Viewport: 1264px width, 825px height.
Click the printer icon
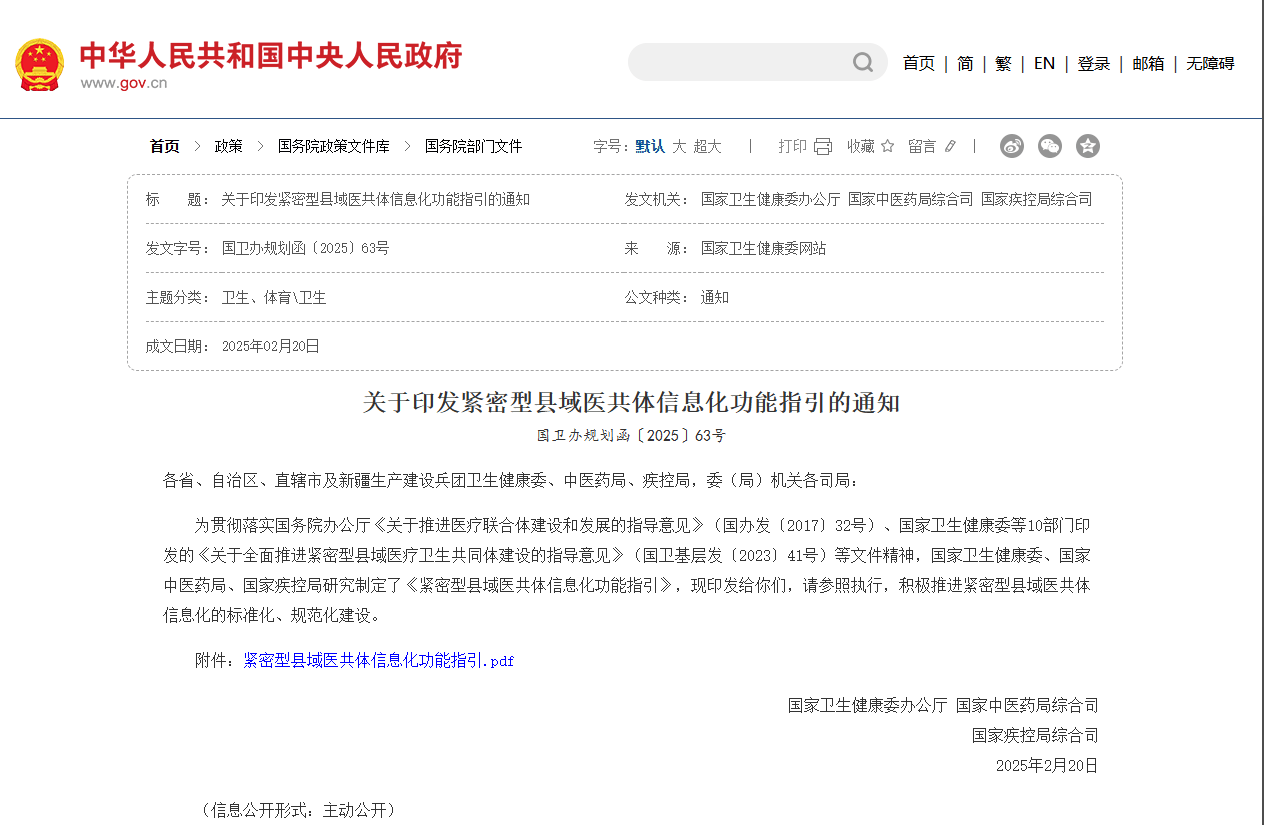tap(823, 147)
